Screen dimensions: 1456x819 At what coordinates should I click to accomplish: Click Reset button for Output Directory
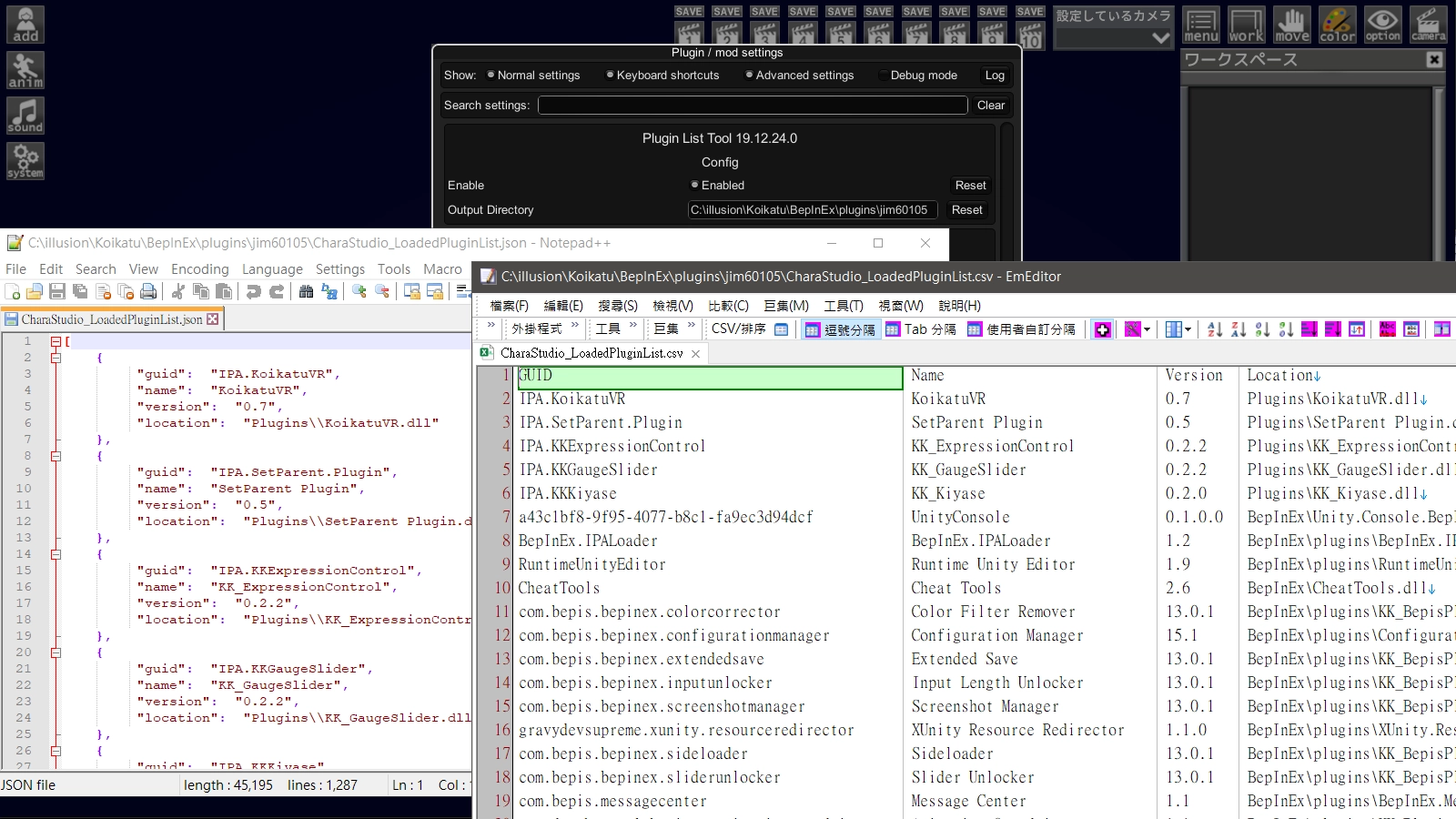pyautogui.click(x=967, y=210)
